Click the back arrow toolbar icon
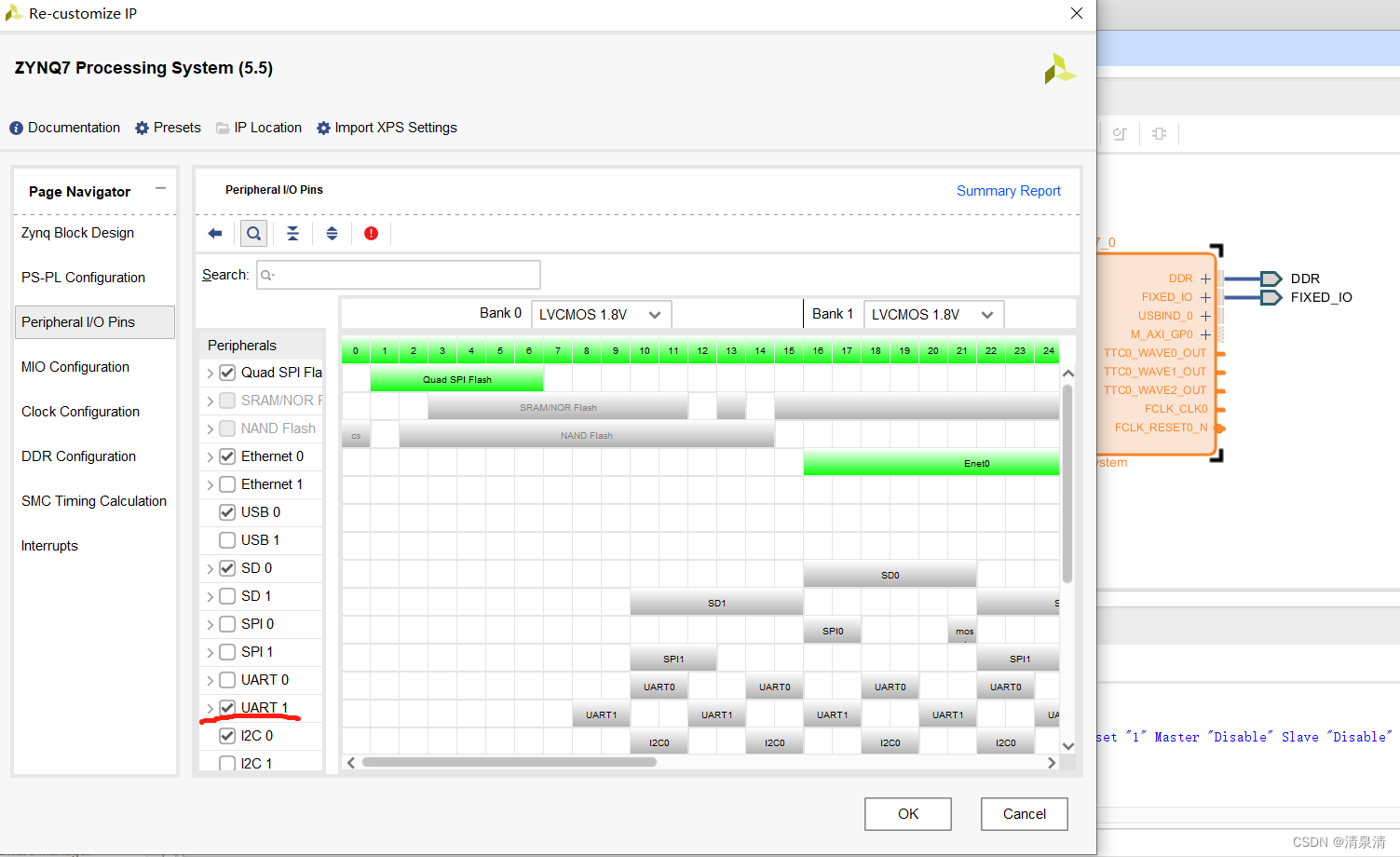This screenshot has height=857, width=1400. pyautogui.click(x=215, y=234)
